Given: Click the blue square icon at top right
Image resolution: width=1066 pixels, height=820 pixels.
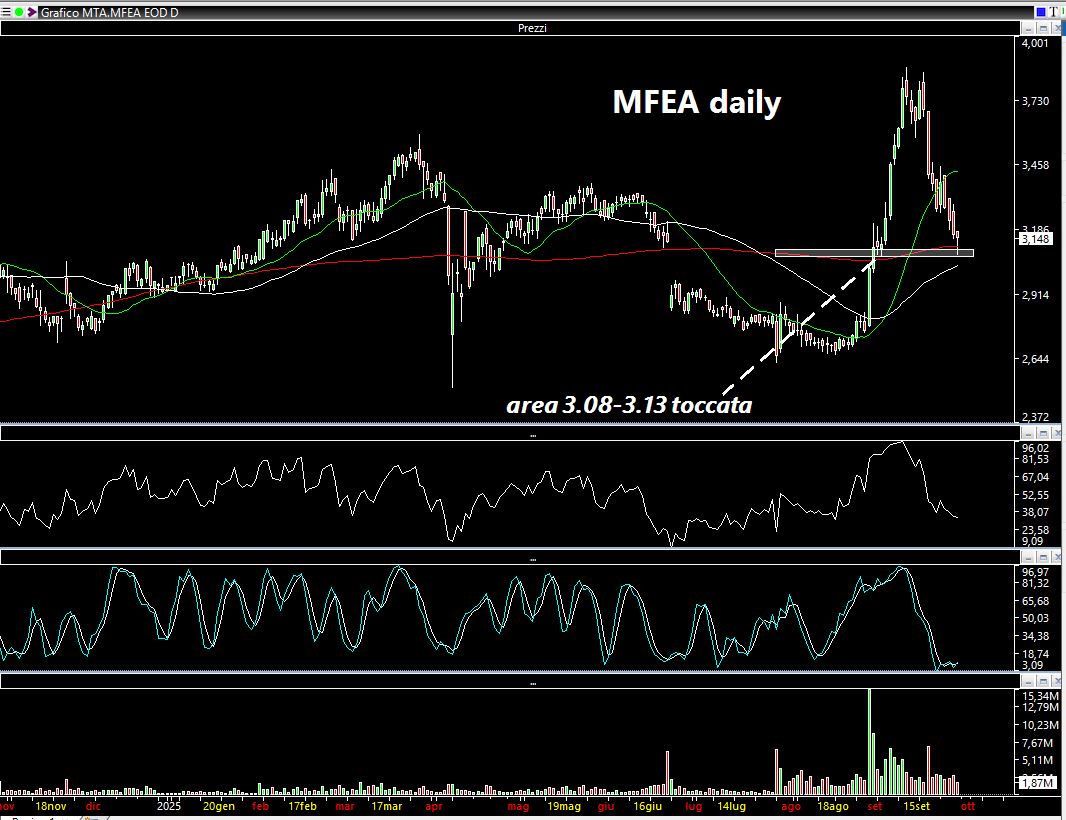Looking at the screenshot, I should [1042, 12].
